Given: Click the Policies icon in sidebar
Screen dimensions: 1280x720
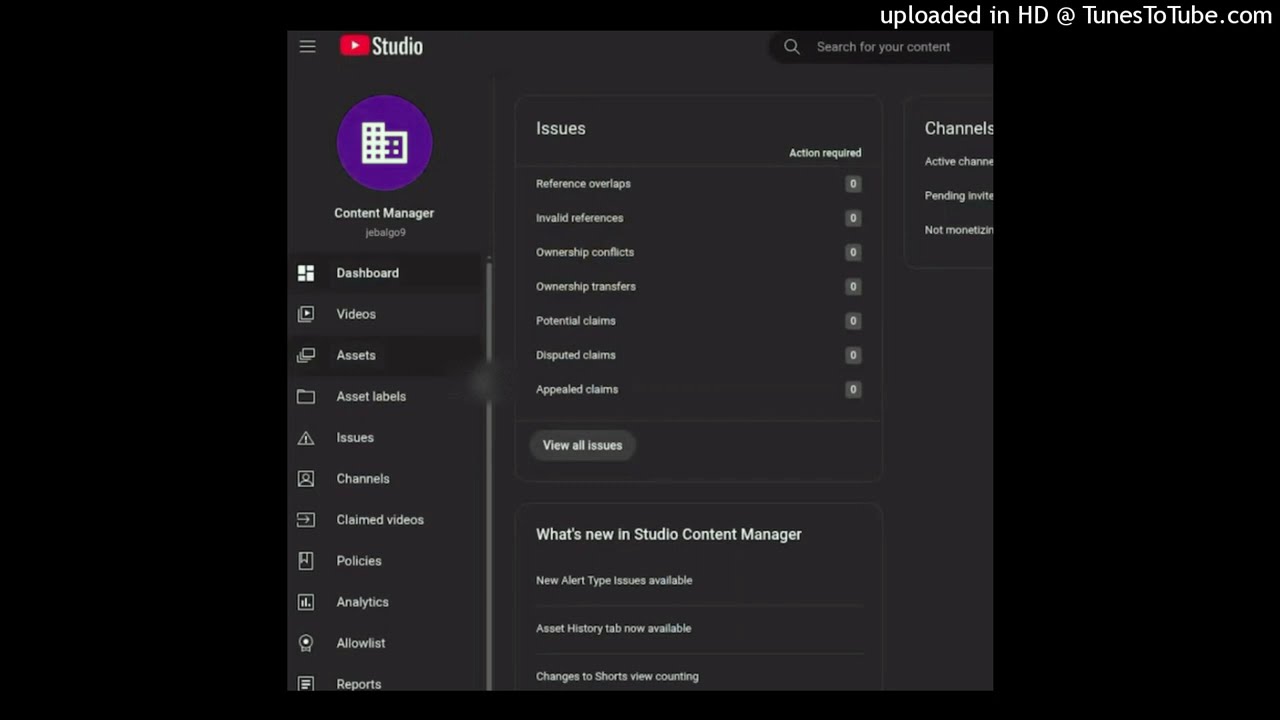Looking at the screenshot, I should tap(306, 561).
